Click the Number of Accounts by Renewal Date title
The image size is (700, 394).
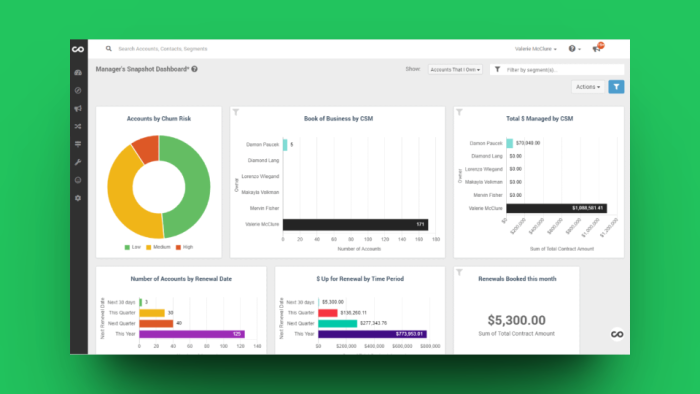[x=181, y=279]
